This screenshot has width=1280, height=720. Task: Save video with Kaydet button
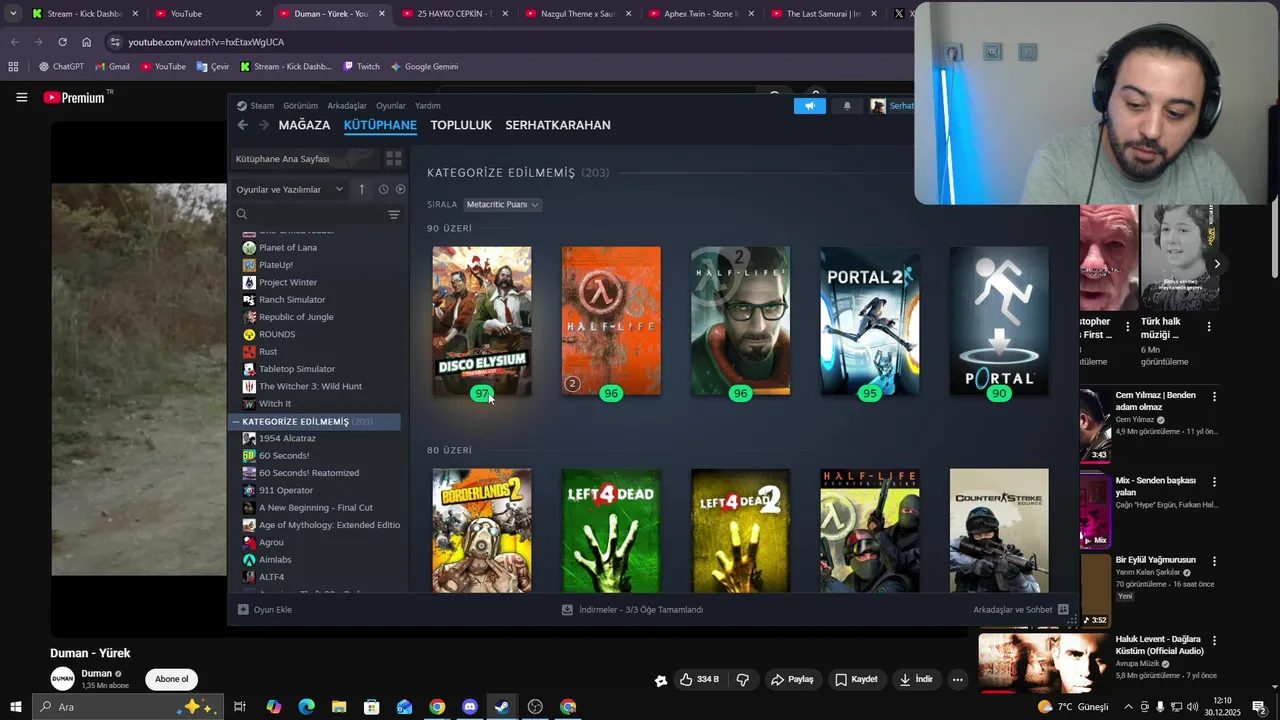coord(856,679)
